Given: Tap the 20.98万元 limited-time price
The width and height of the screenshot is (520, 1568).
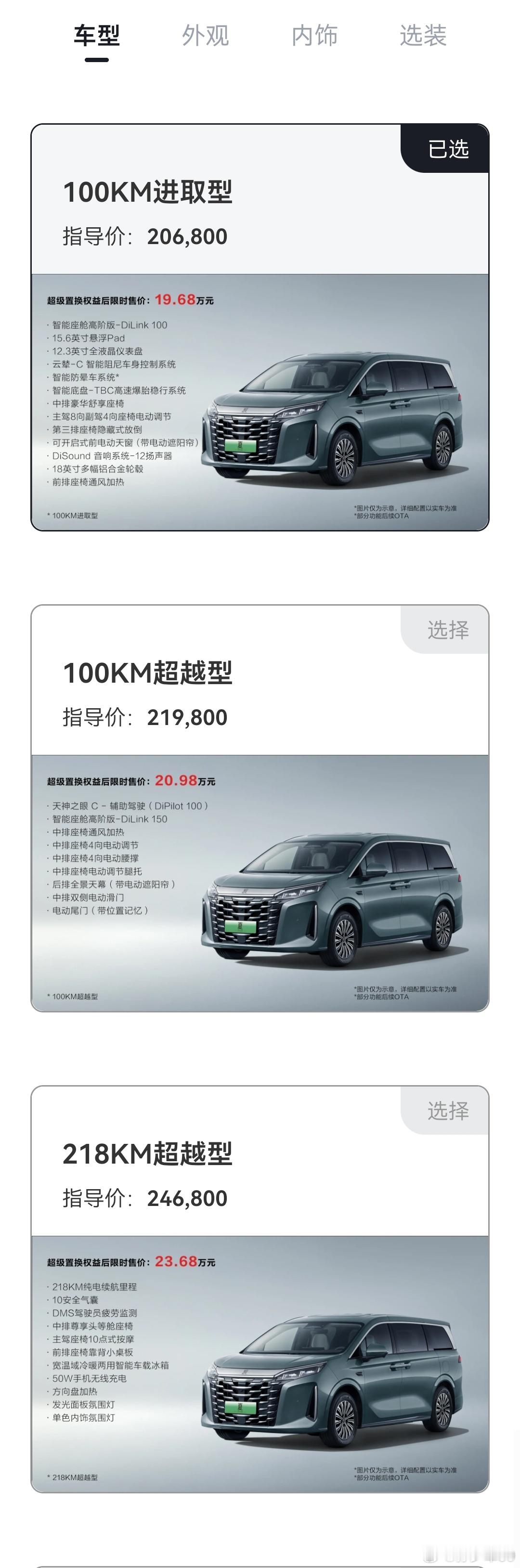Looking at the screenshot, I should [184, 780].
